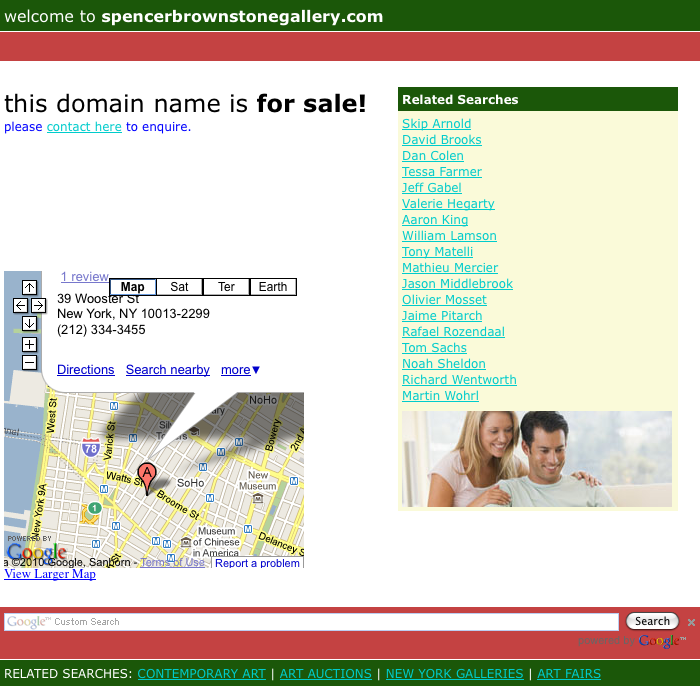Open Directions for 39 Wooster St

click(x=86, y=370)
